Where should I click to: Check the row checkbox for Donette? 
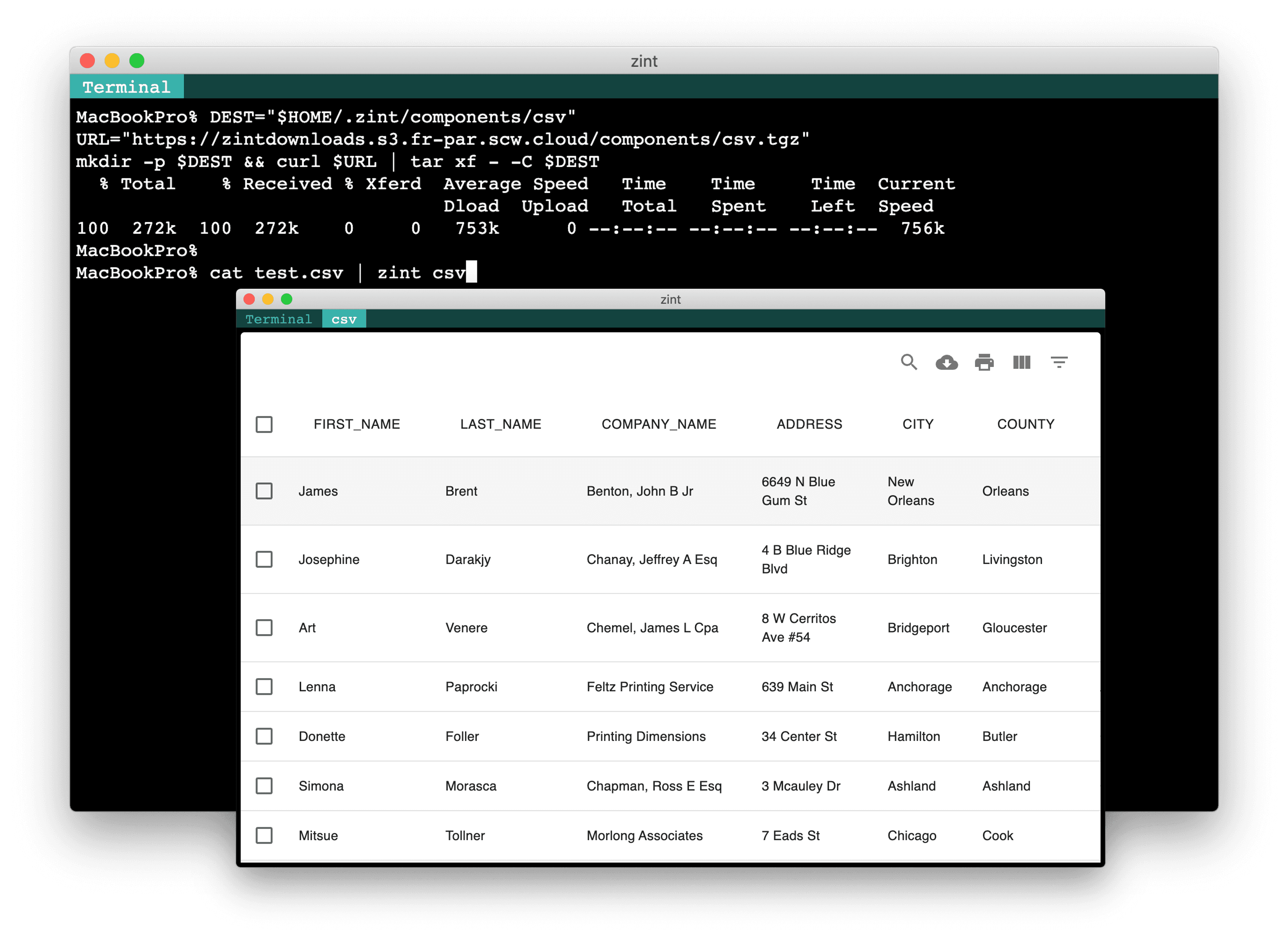pos(264,737)
